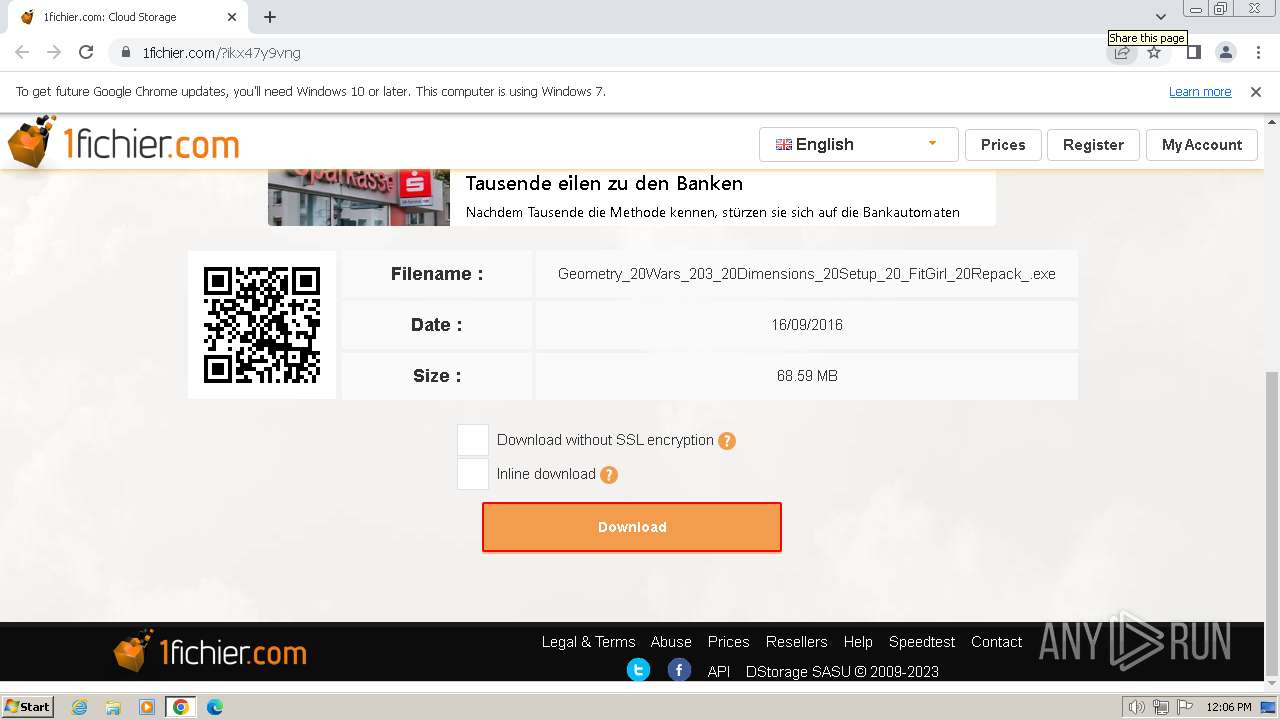Close the 1fichier.com browser tab
Screen dimensions: 1280x720
[x=232, y=17]
